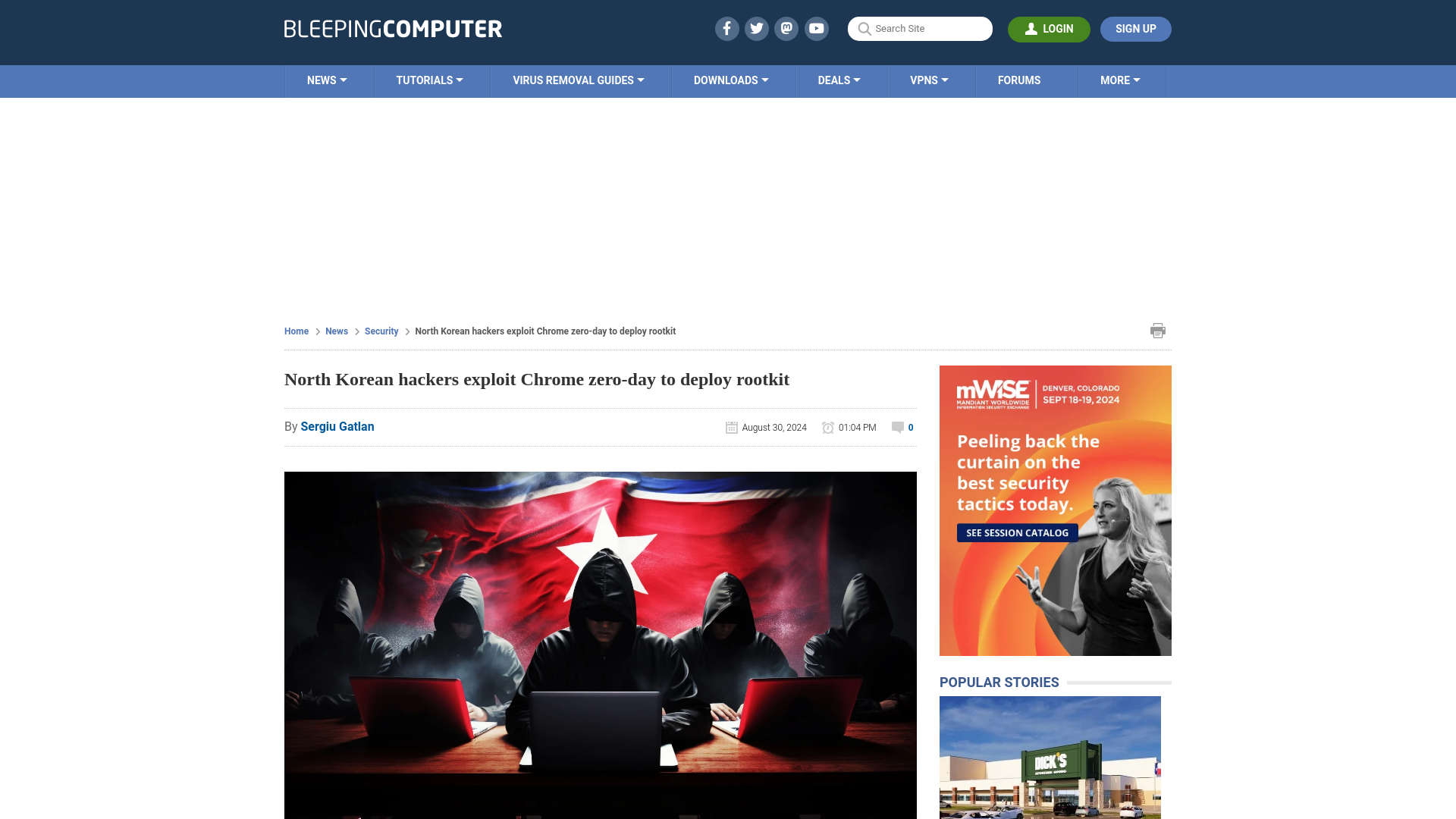The height and width of the screenshot is (819, 1456).
Task: Click the author link Sergiu Gatlan
Action: click(x=337, y=426)
